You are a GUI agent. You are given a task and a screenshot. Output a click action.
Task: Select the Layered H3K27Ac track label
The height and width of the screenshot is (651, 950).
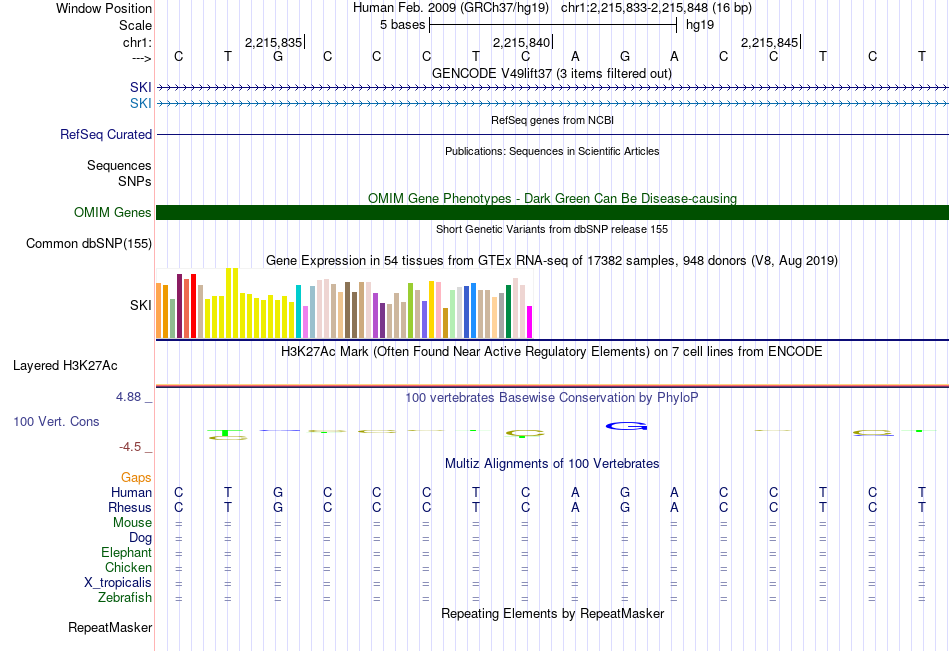point(65,366)
